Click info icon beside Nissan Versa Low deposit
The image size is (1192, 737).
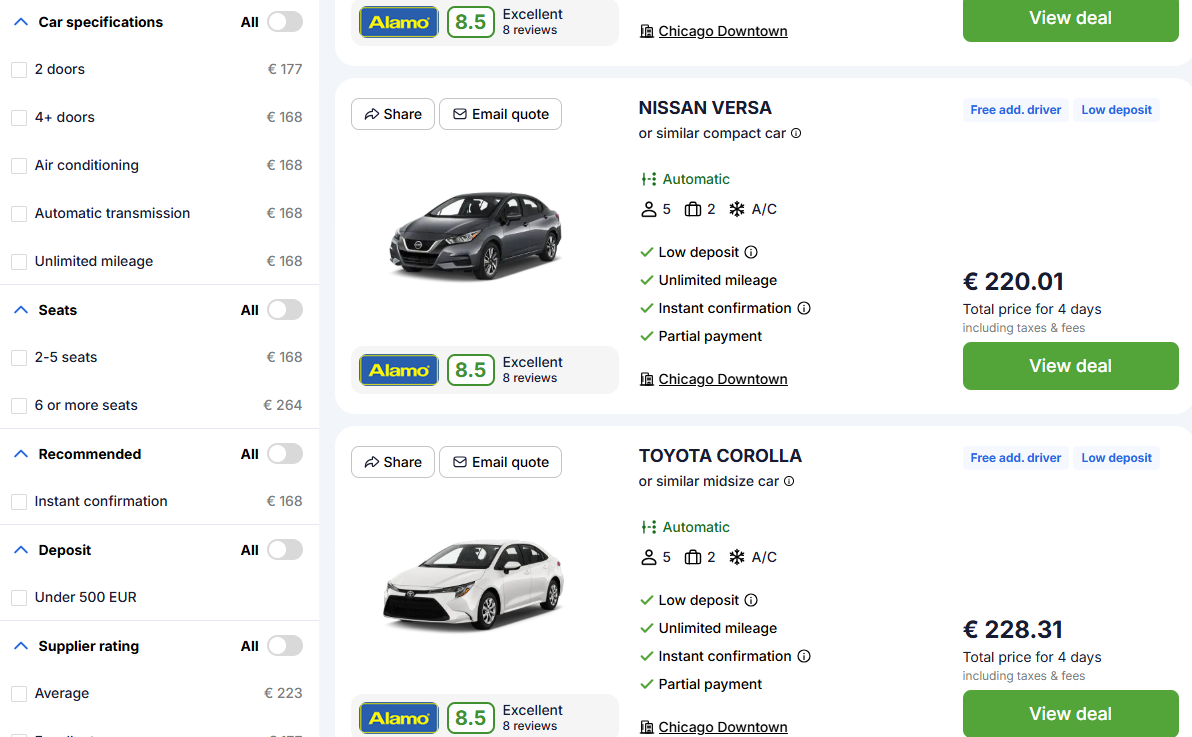coord(751,253)
